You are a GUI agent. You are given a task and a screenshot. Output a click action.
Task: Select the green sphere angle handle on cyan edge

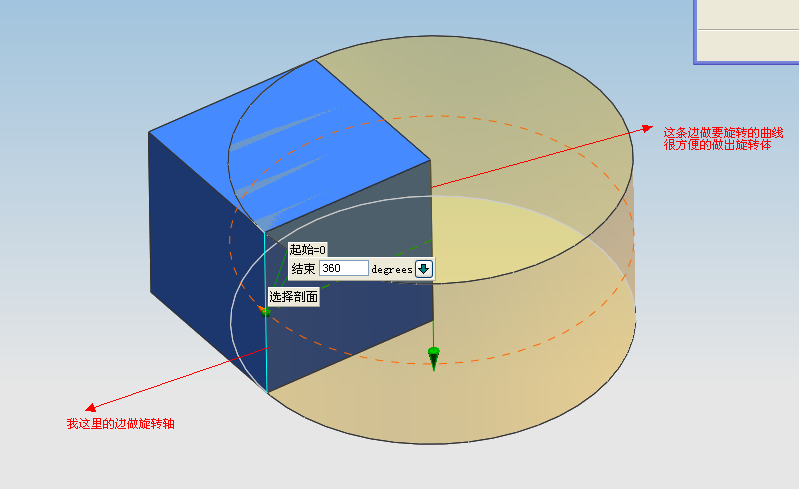click(265, 312)
